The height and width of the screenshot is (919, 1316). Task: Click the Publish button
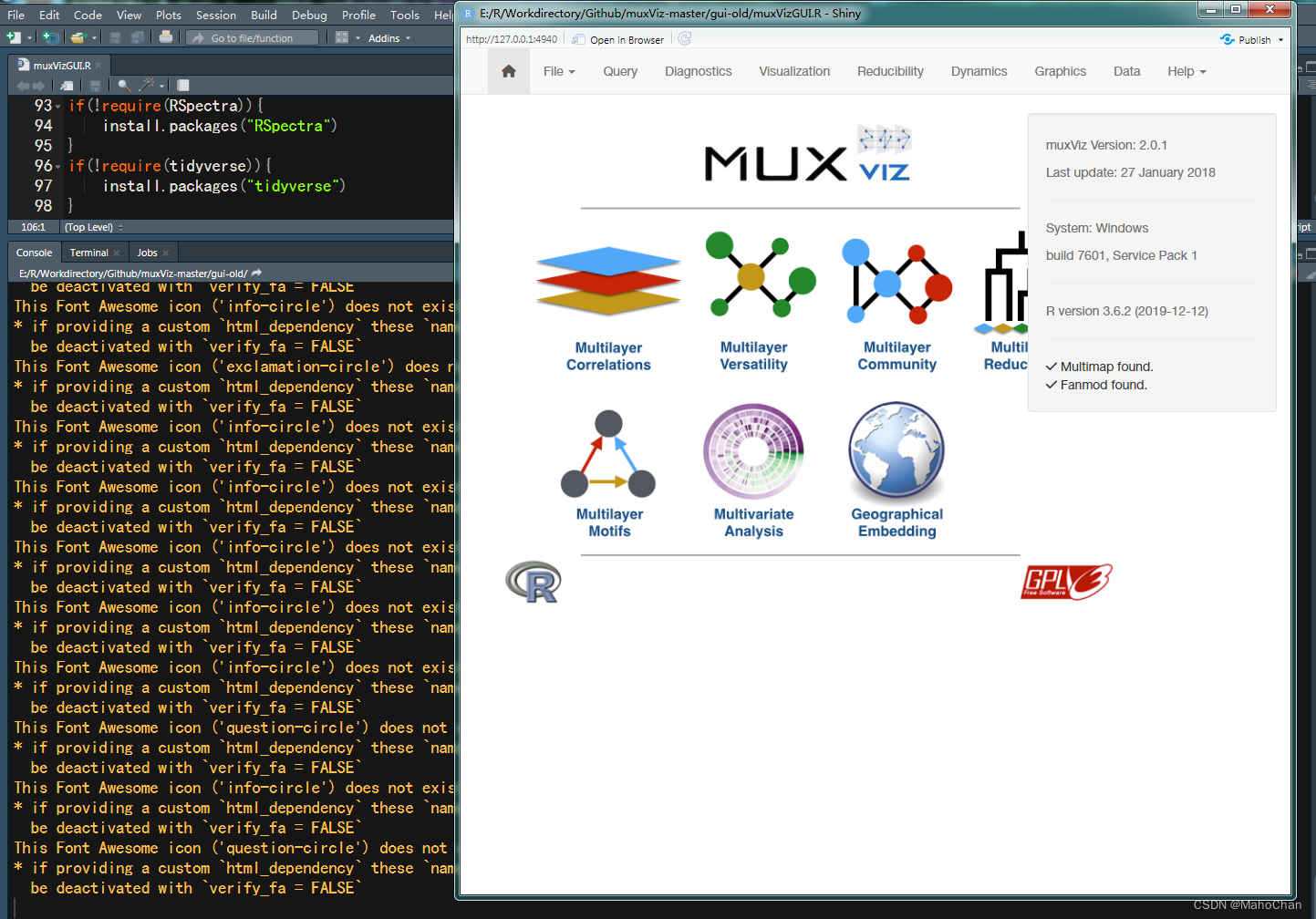1250,39
